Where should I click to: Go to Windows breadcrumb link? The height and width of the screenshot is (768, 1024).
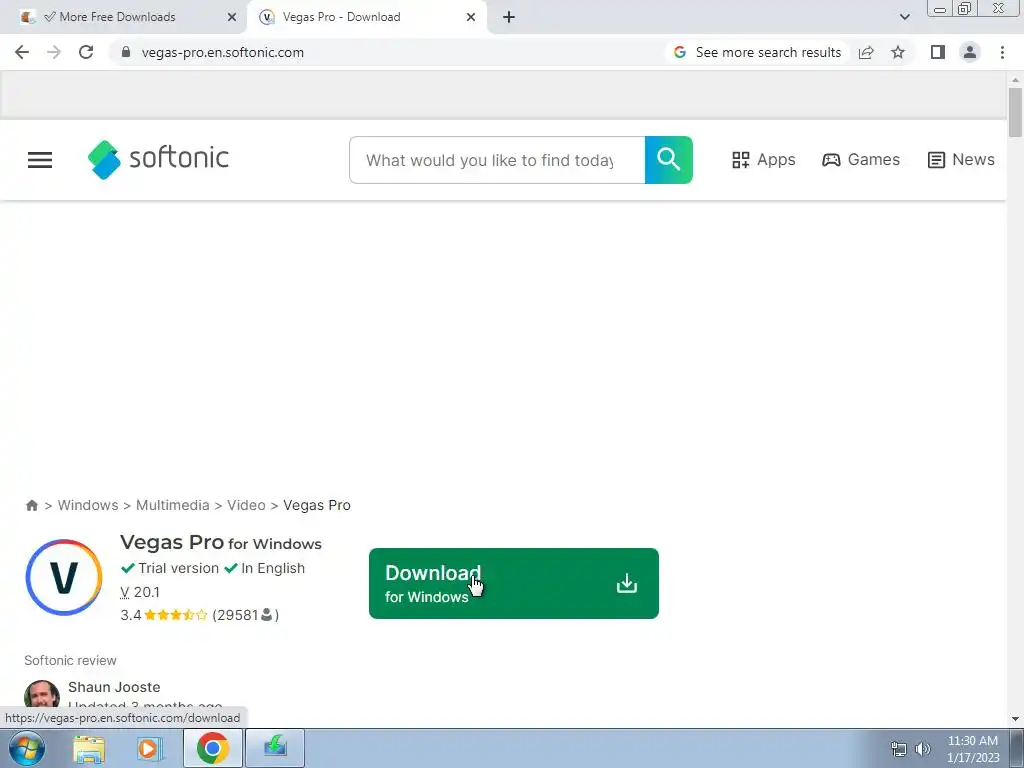(88, 505)
